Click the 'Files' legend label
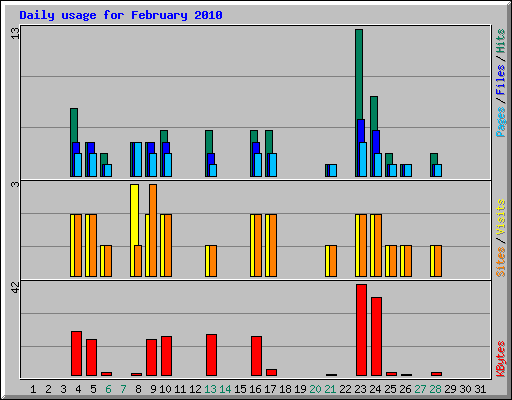This screenshot has height=400, width=512. pos(500,79)
